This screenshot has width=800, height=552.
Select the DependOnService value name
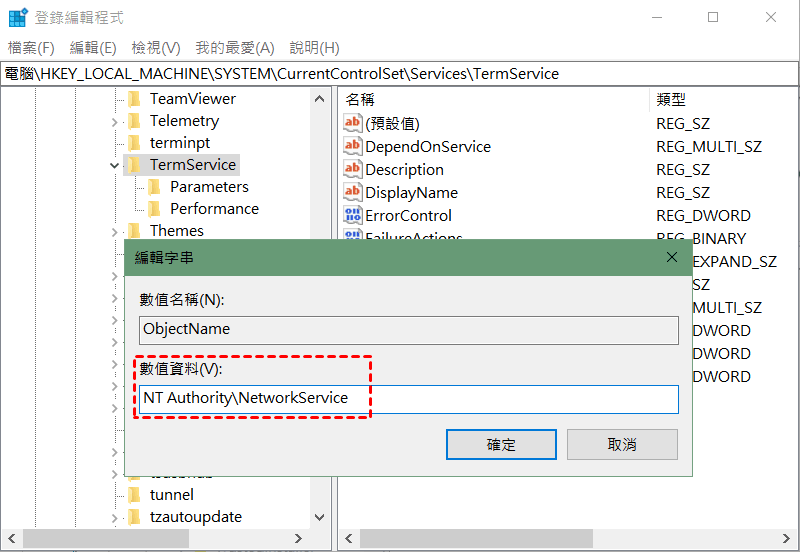(428, 147)
